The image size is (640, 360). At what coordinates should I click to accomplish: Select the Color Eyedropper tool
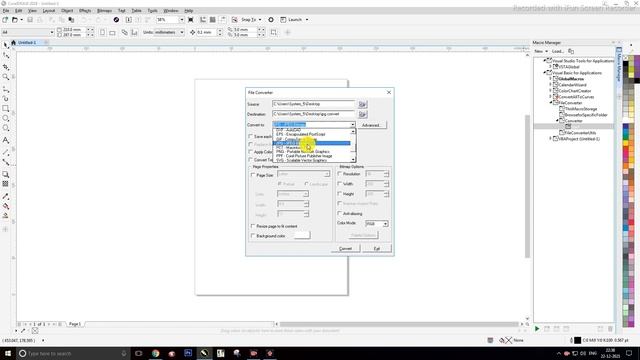point(6,196)
